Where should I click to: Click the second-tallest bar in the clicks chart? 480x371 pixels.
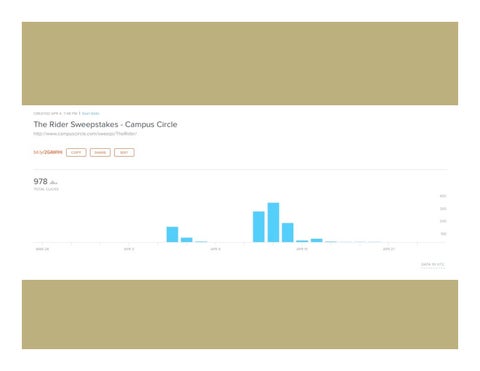pyautogui.click(x=259, y=227)
